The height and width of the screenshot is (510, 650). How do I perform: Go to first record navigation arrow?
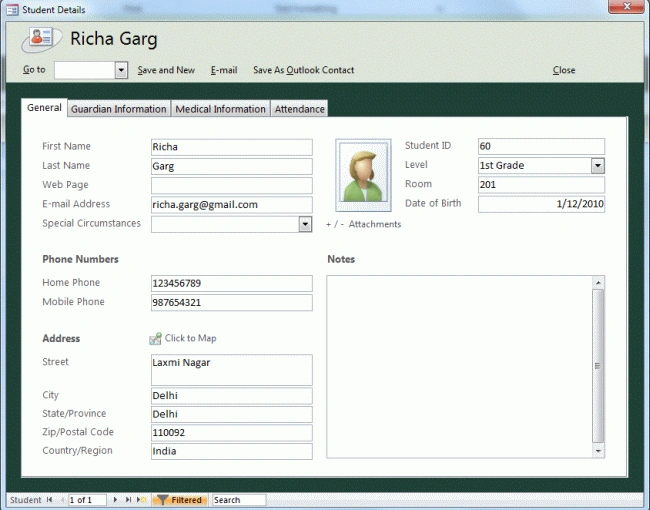tap(49, 500)
